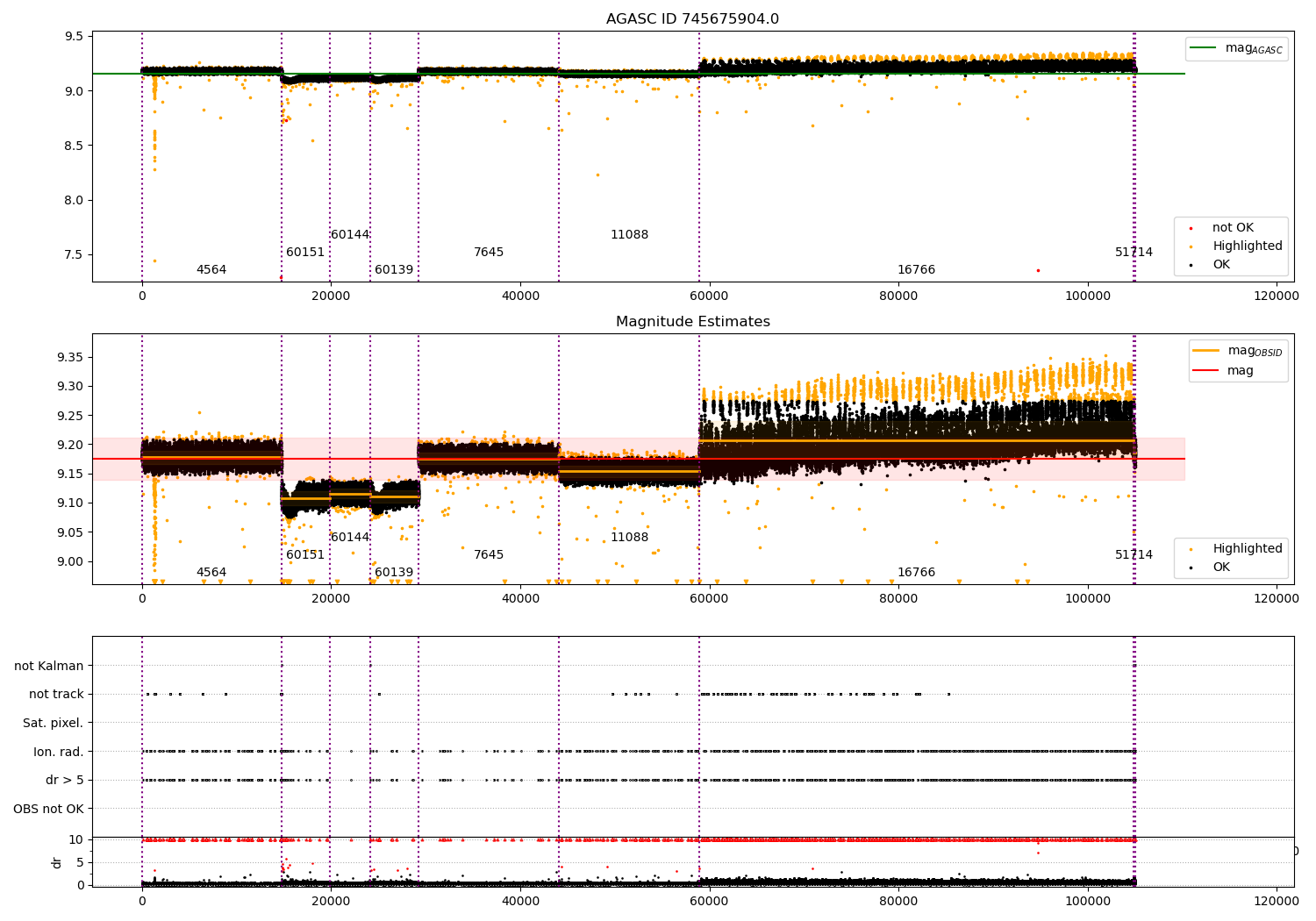This screenshot has height=921, width=1316.
Task: Click OBSID label 60139 in Magnitude Estimates plot
Action: (x=394, y=573)
